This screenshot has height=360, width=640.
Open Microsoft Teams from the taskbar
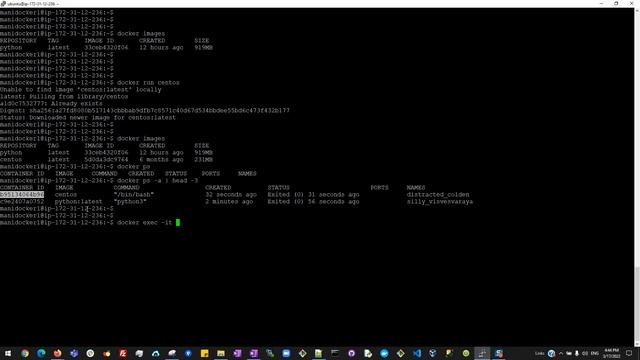(x=74, y=353)
